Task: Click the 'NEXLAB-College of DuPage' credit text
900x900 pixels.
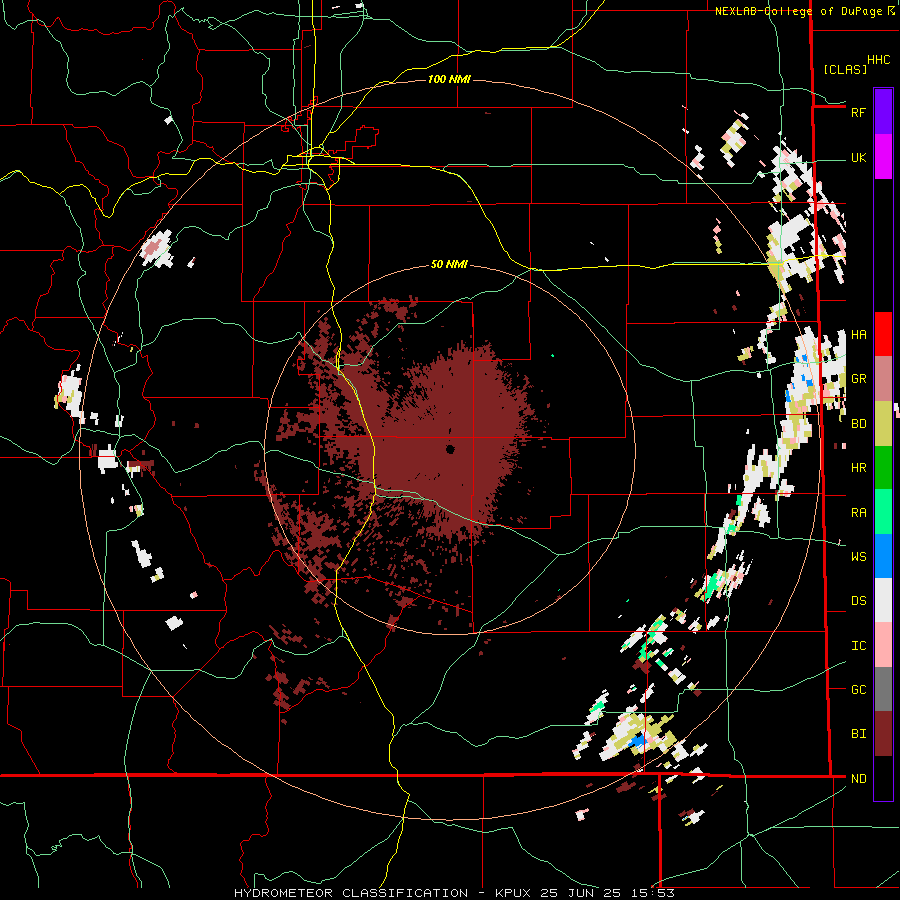Action: (x=798, y=11)
